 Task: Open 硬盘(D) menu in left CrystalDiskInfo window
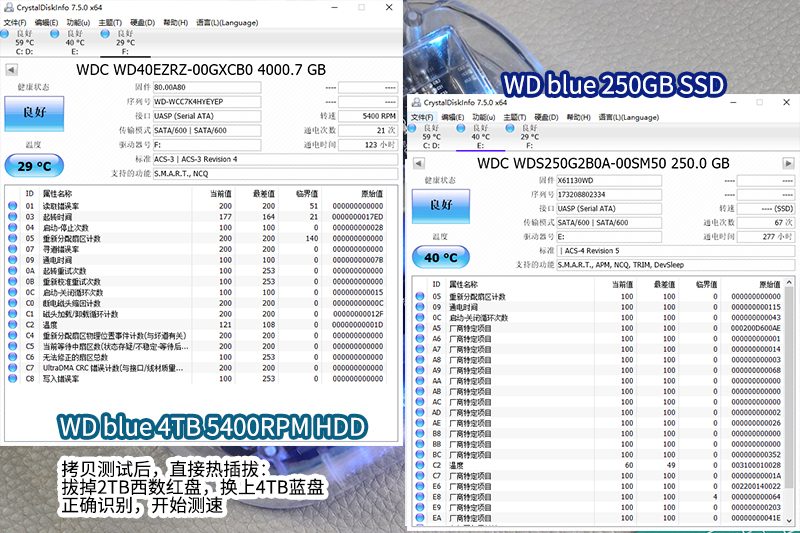pos(142,22)
